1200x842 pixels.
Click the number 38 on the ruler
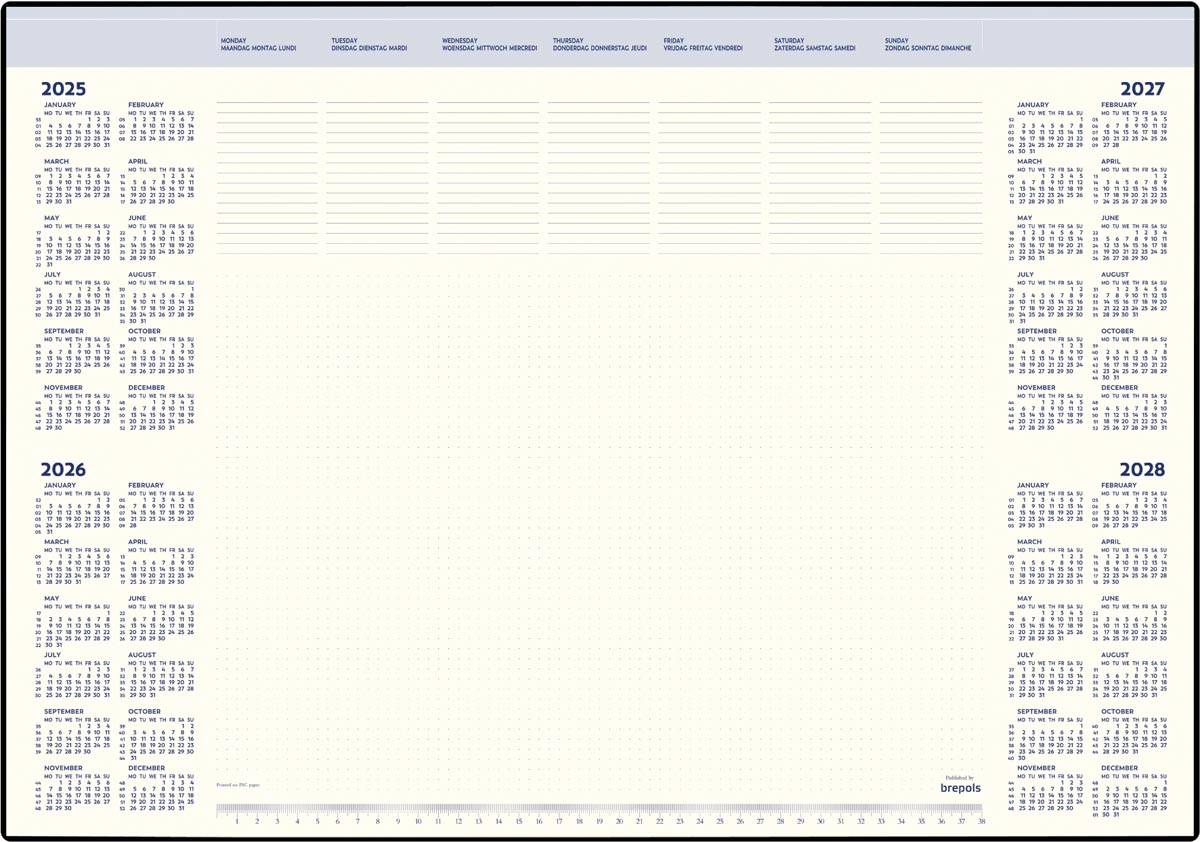tap(981, 822)
